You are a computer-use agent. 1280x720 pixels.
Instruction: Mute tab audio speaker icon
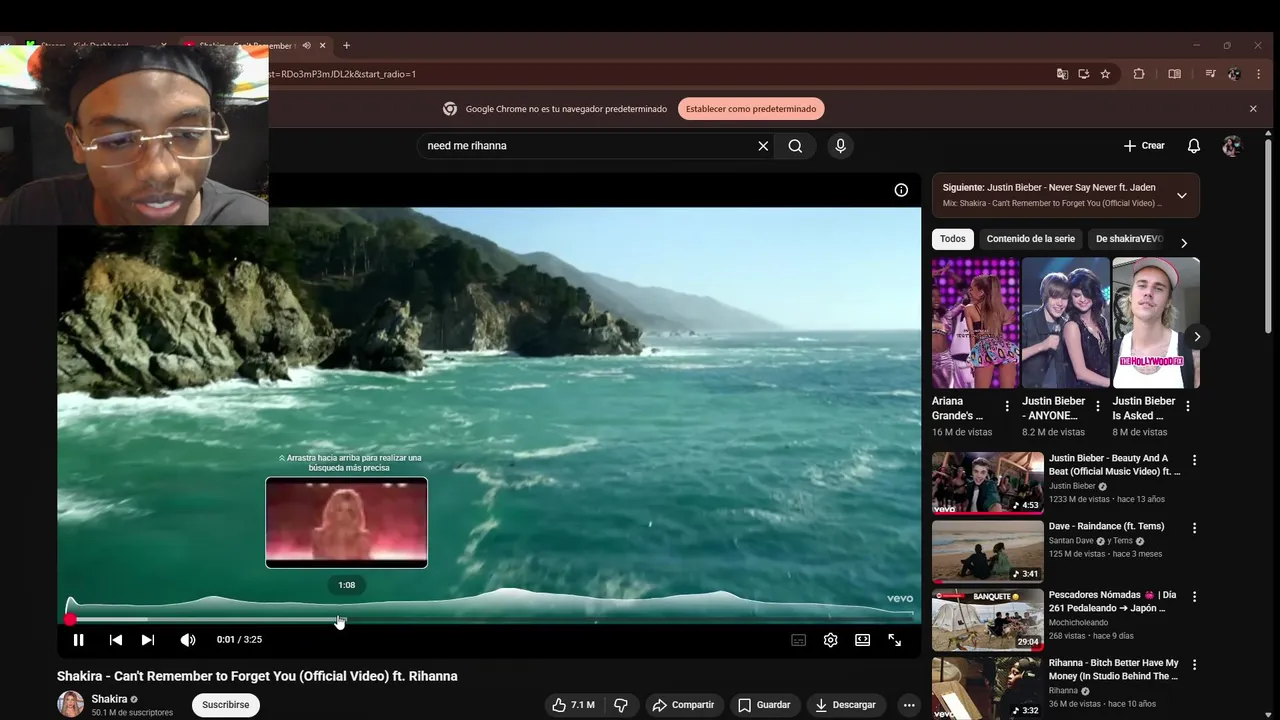pyautogui.click(x=306, y=45)
